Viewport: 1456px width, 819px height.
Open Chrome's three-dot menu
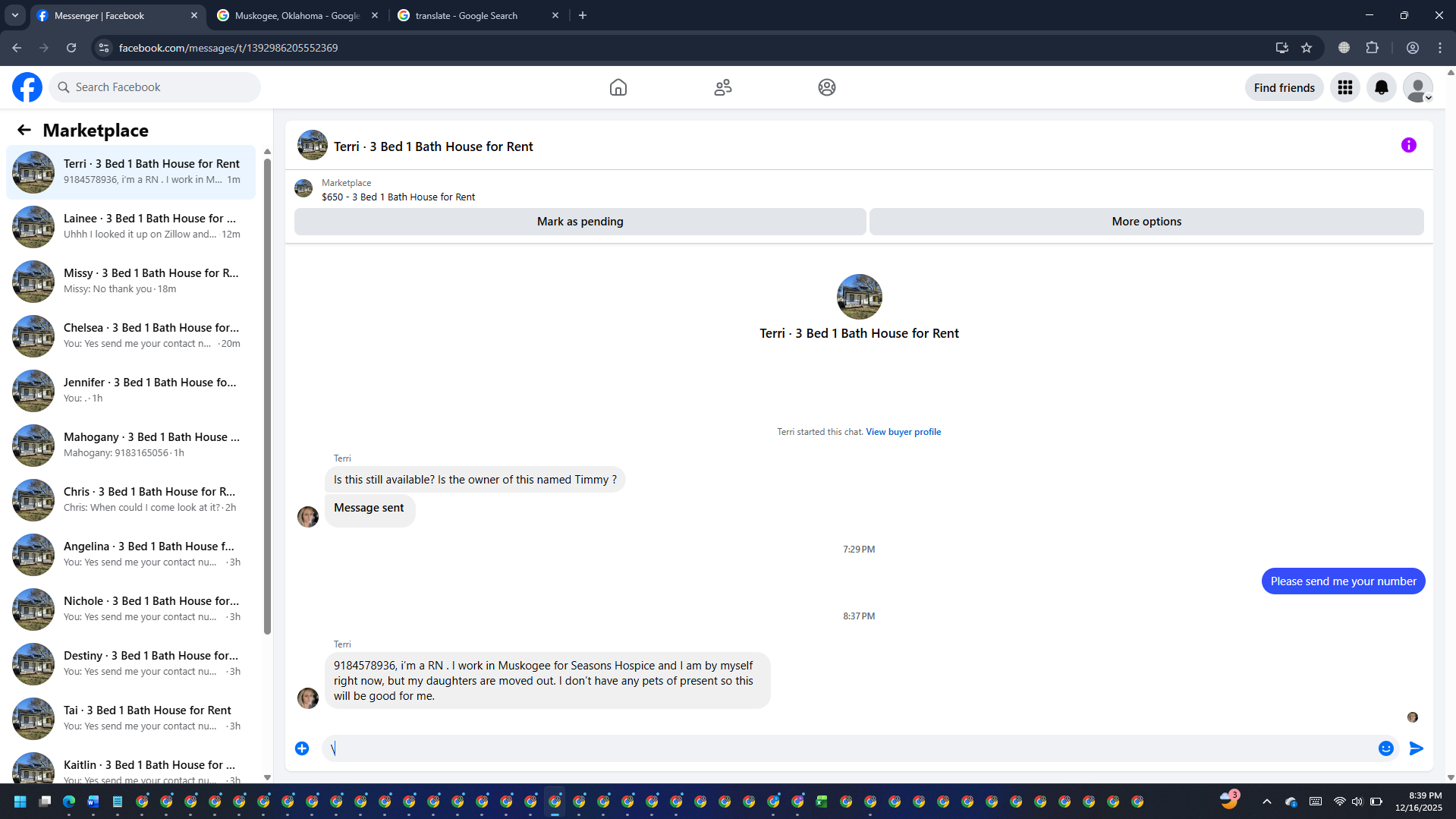(1440, 48)
